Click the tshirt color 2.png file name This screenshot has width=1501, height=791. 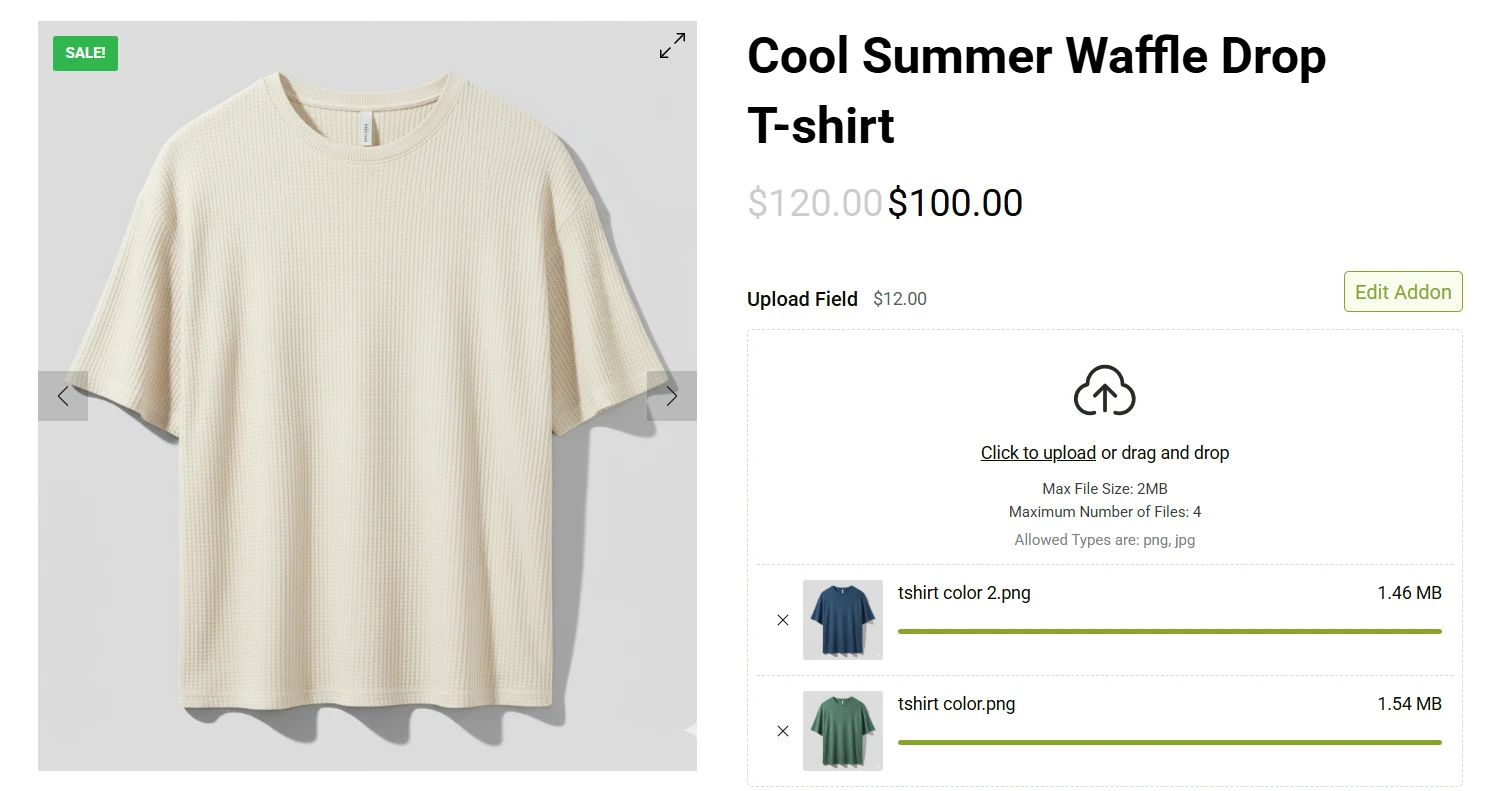click(964, 593)
